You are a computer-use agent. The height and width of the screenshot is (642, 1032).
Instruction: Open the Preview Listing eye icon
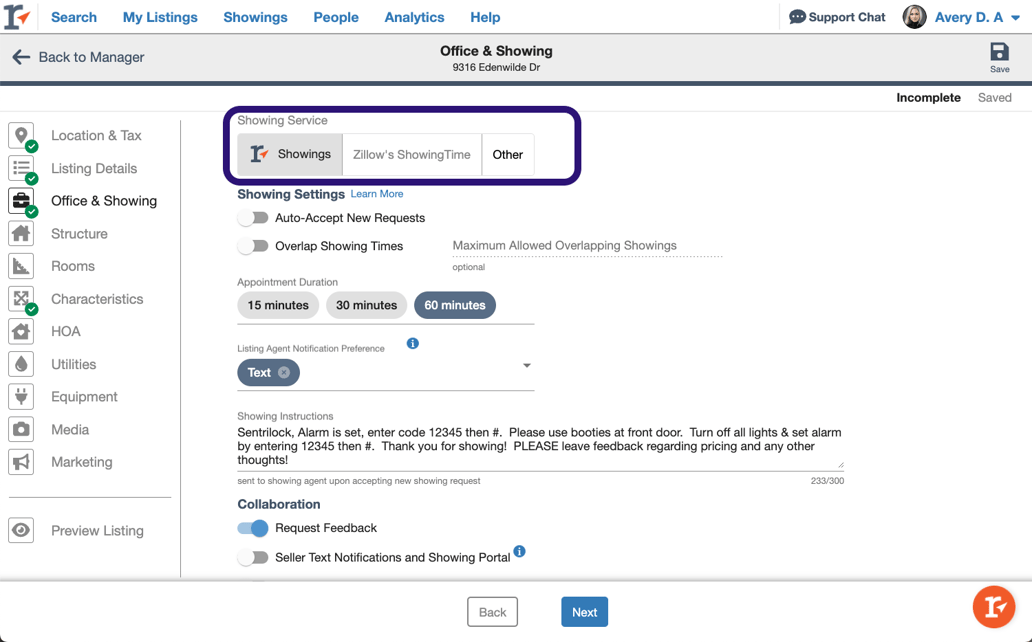tap(22, 531)
